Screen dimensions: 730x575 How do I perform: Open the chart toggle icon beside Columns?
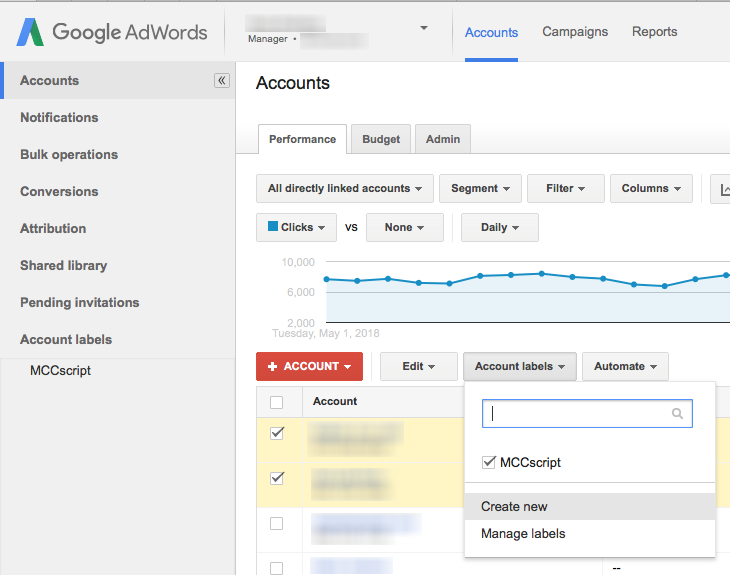pyautogui.click(x=721, y=189)
